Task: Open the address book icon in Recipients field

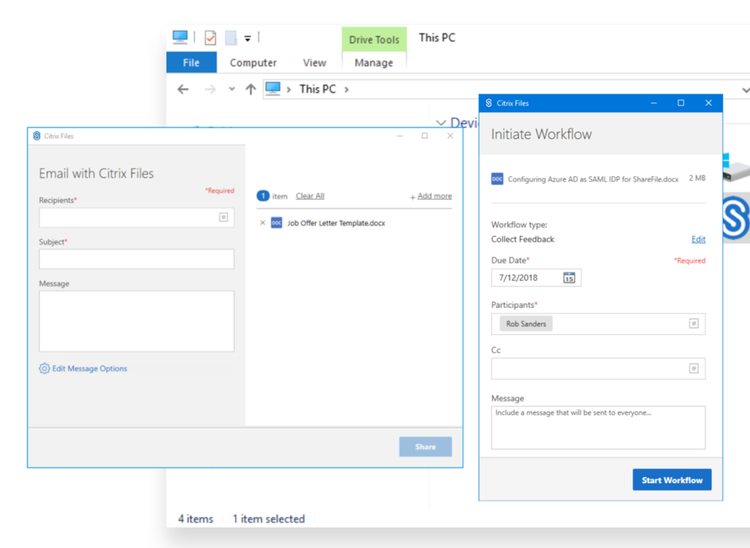Action: click(223, 218)
